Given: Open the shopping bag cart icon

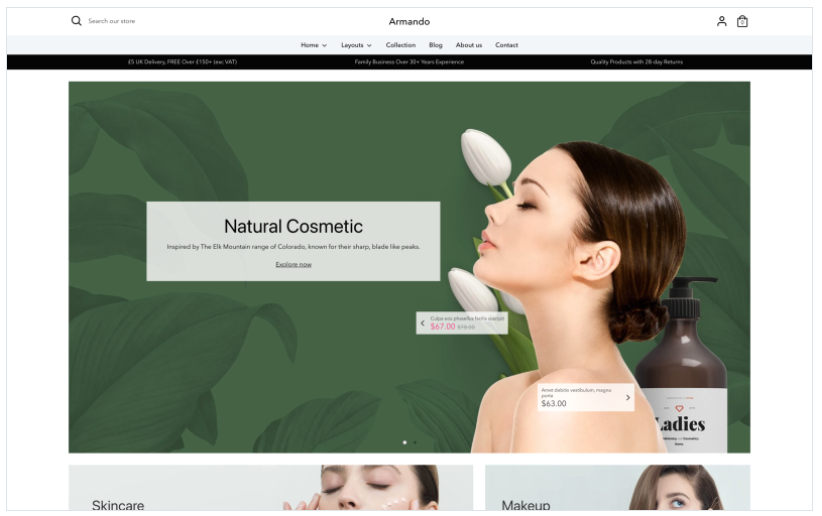Looking at the screenshot, I should pyautogui.click(x=742, y=21).
